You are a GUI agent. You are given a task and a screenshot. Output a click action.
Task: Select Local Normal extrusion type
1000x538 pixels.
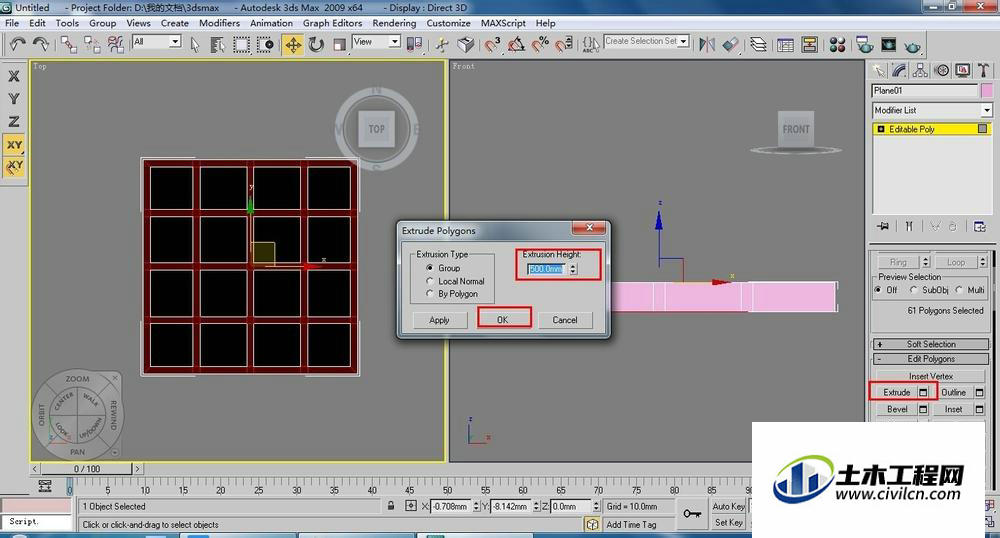click(429, 281)
